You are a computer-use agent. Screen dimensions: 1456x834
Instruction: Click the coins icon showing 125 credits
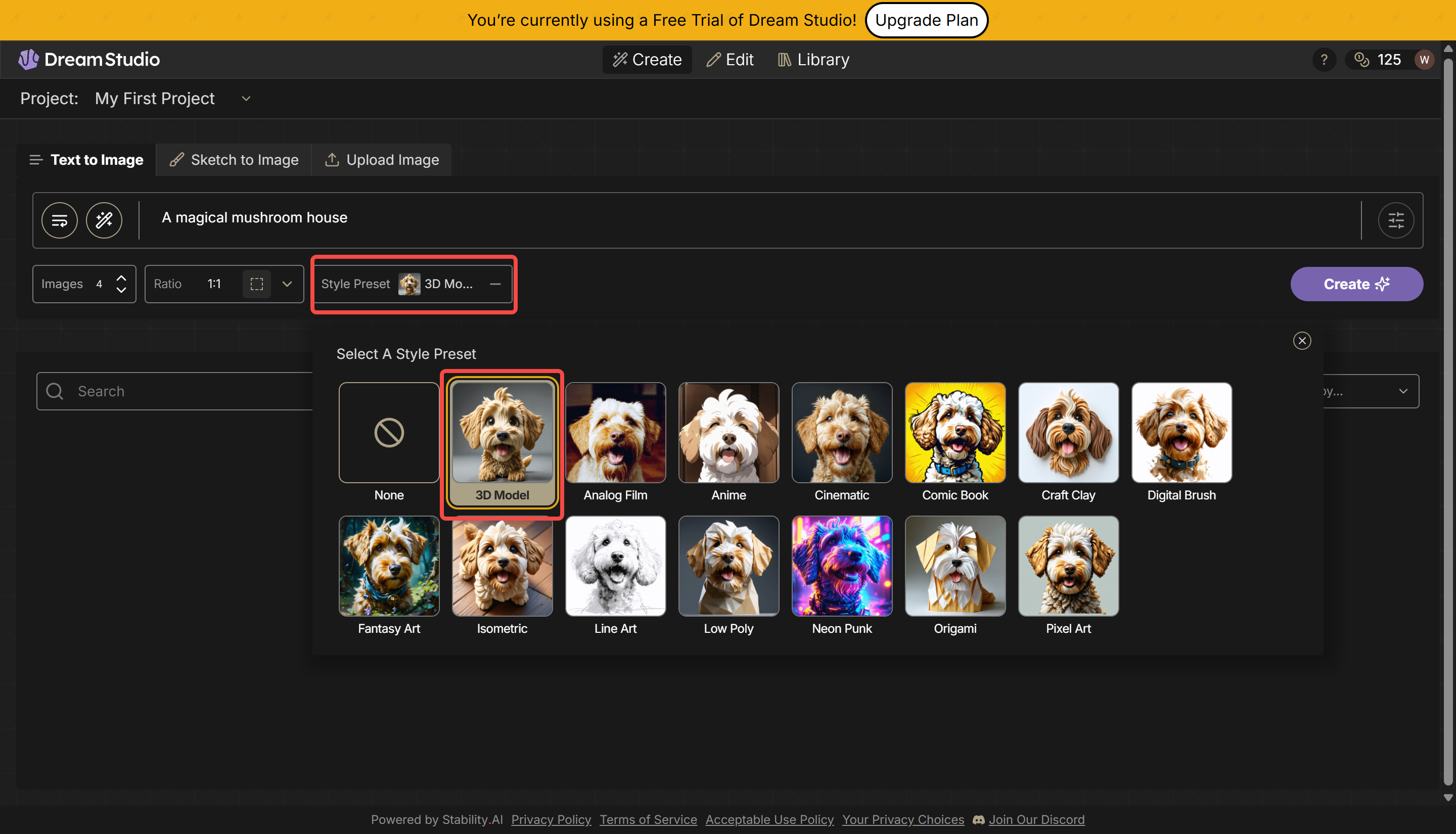(1362, 59)
